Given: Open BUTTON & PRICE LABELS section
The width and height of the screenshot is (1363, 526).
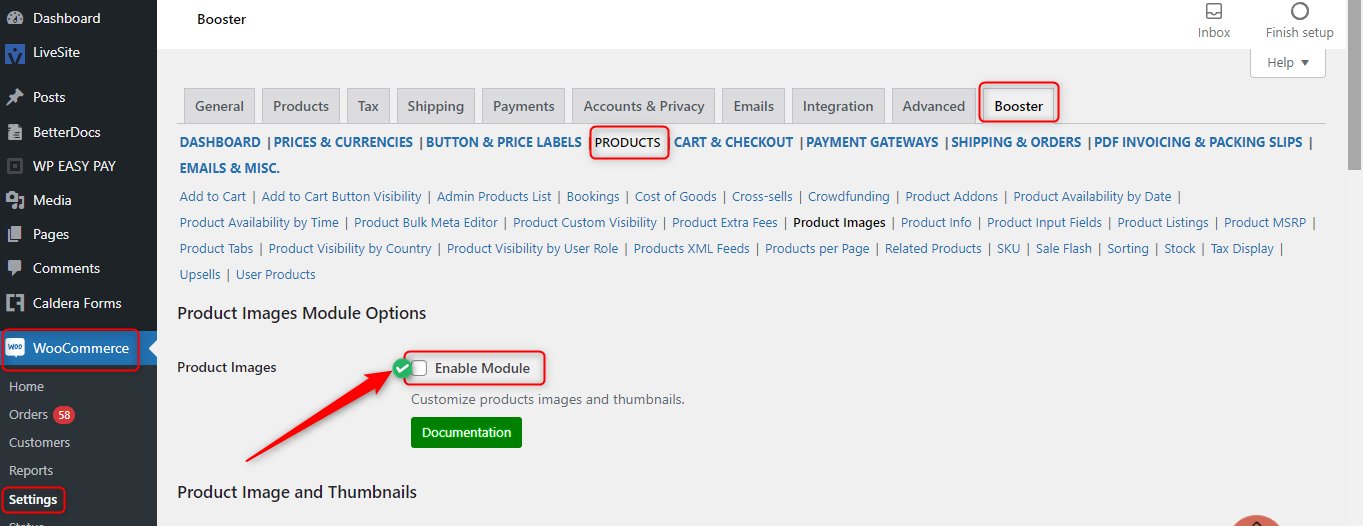Looking at the screenshot, I should click(x=504, y=142).
